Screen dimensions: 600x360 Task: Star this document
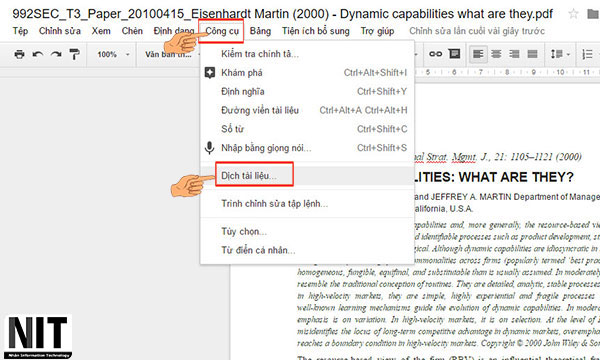(573, 14)
